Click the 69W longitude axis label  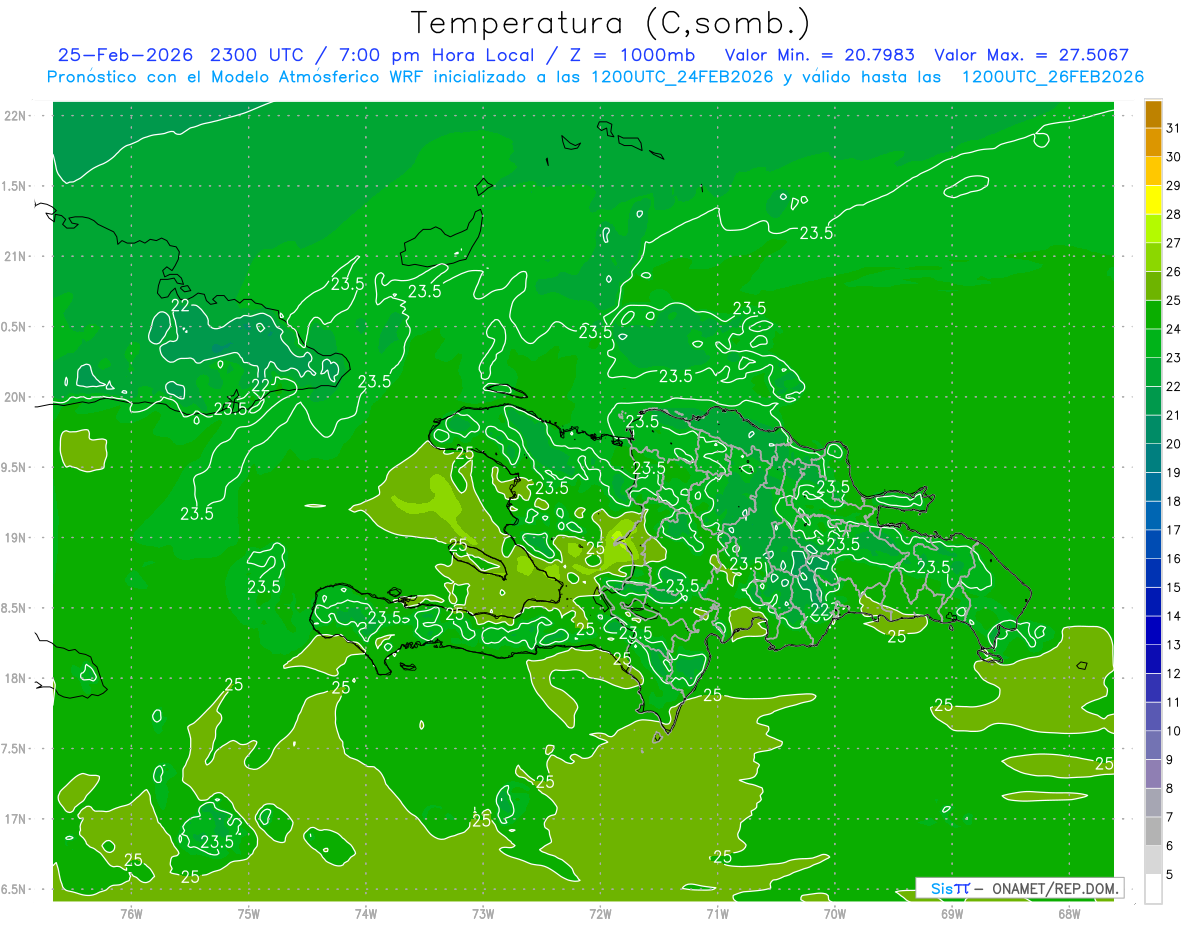[x=952, y=913]
